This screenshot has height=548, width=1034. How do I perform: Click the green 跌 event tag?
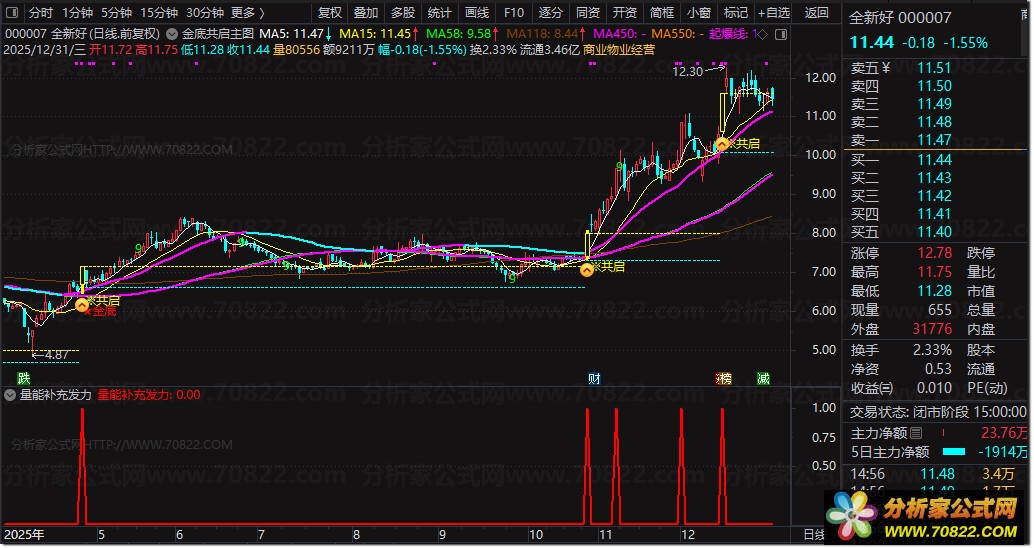(x=24, y=379)
